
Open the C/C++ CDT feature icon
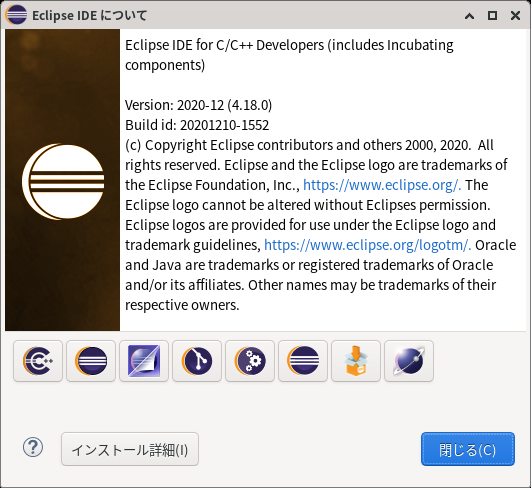pos(38,361)
